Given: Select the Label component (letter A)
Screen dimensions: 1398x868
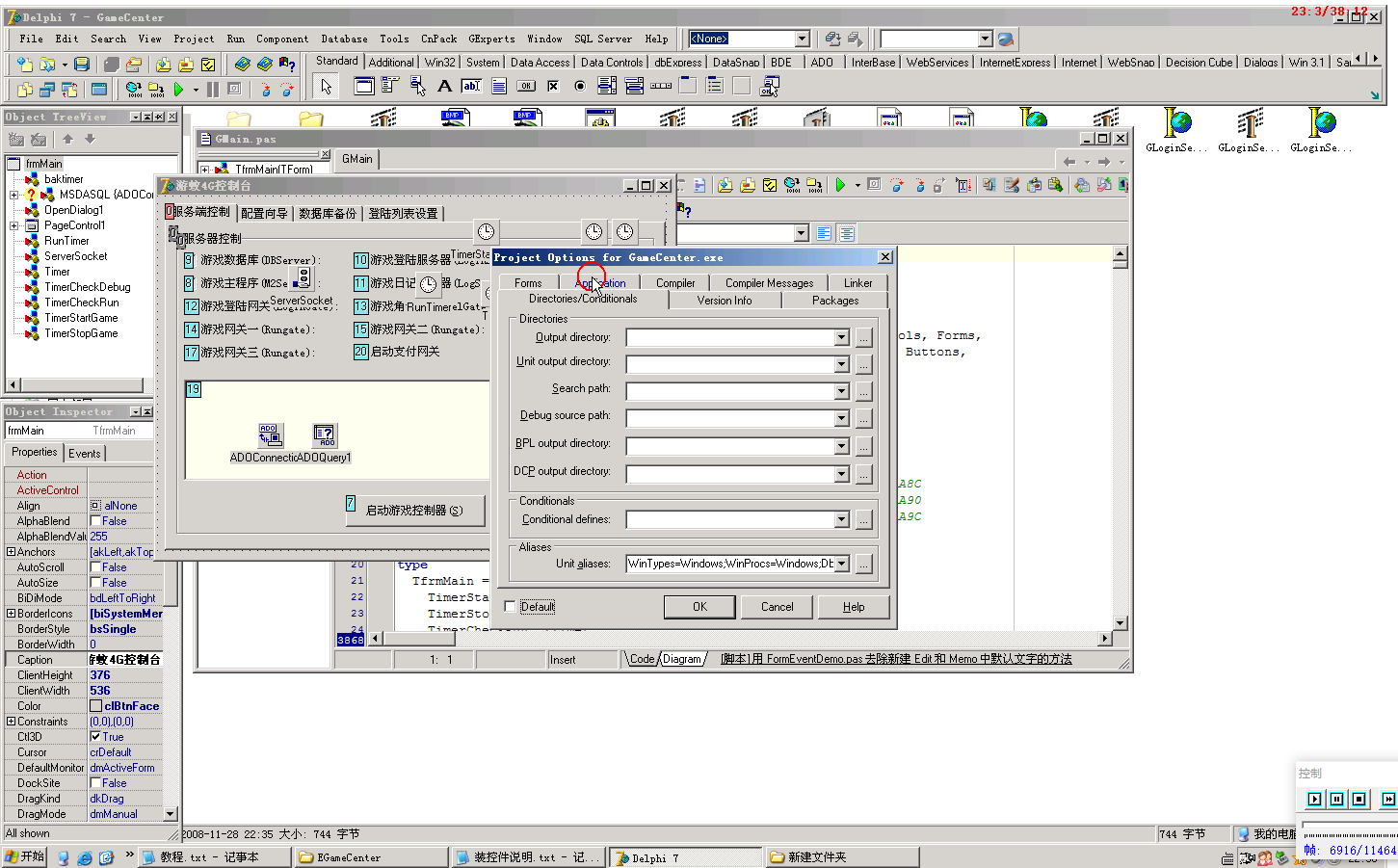Looking at the screenshot, I should [x=444, y=86].
